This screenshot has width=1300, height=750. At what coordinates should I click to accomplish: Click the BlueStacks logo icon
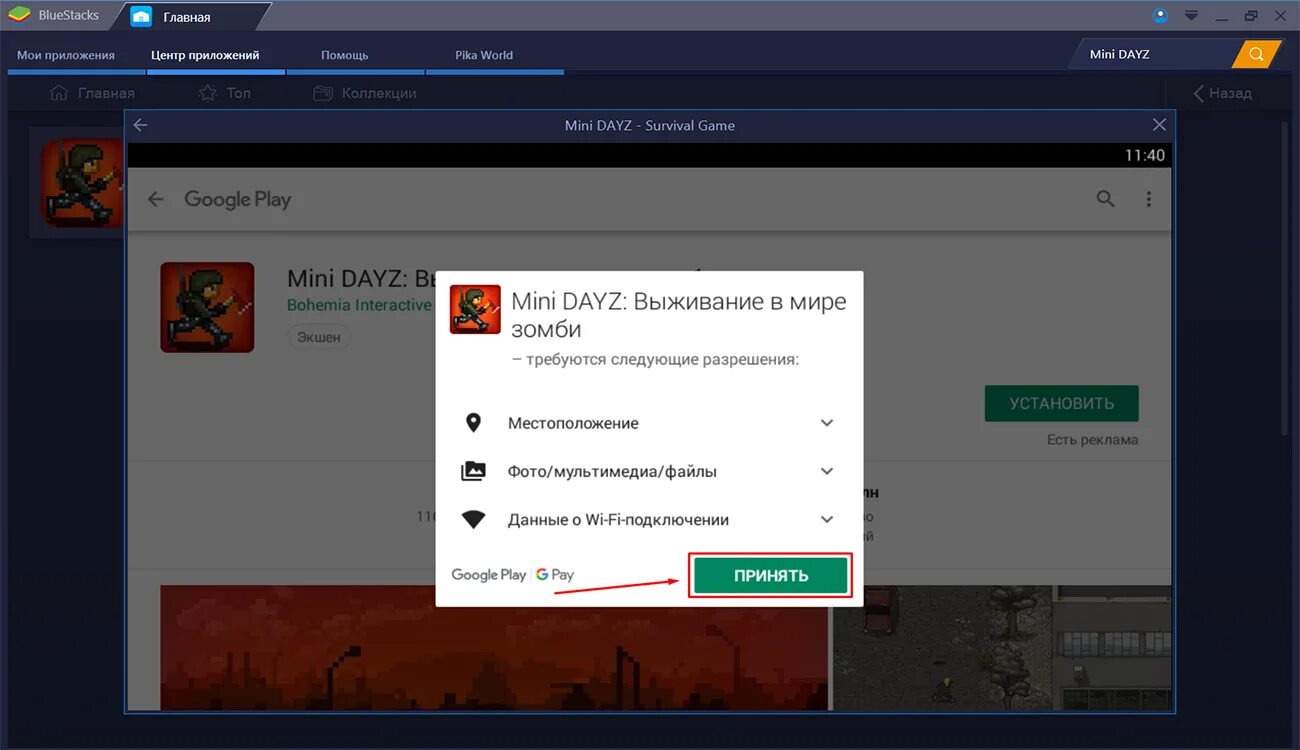tap(19, 15)
